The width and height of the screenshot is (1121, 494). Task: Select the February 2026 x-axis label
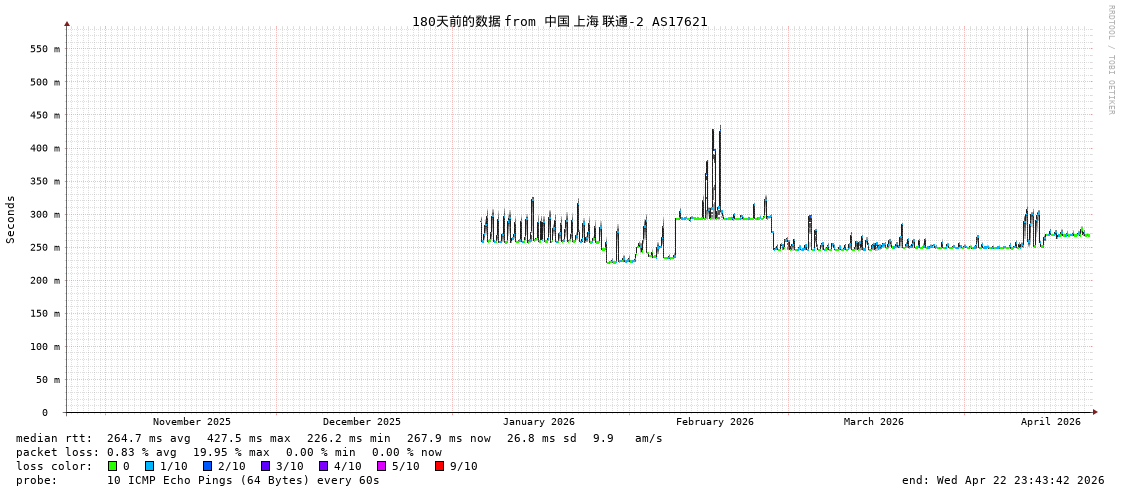pos(714,422)
